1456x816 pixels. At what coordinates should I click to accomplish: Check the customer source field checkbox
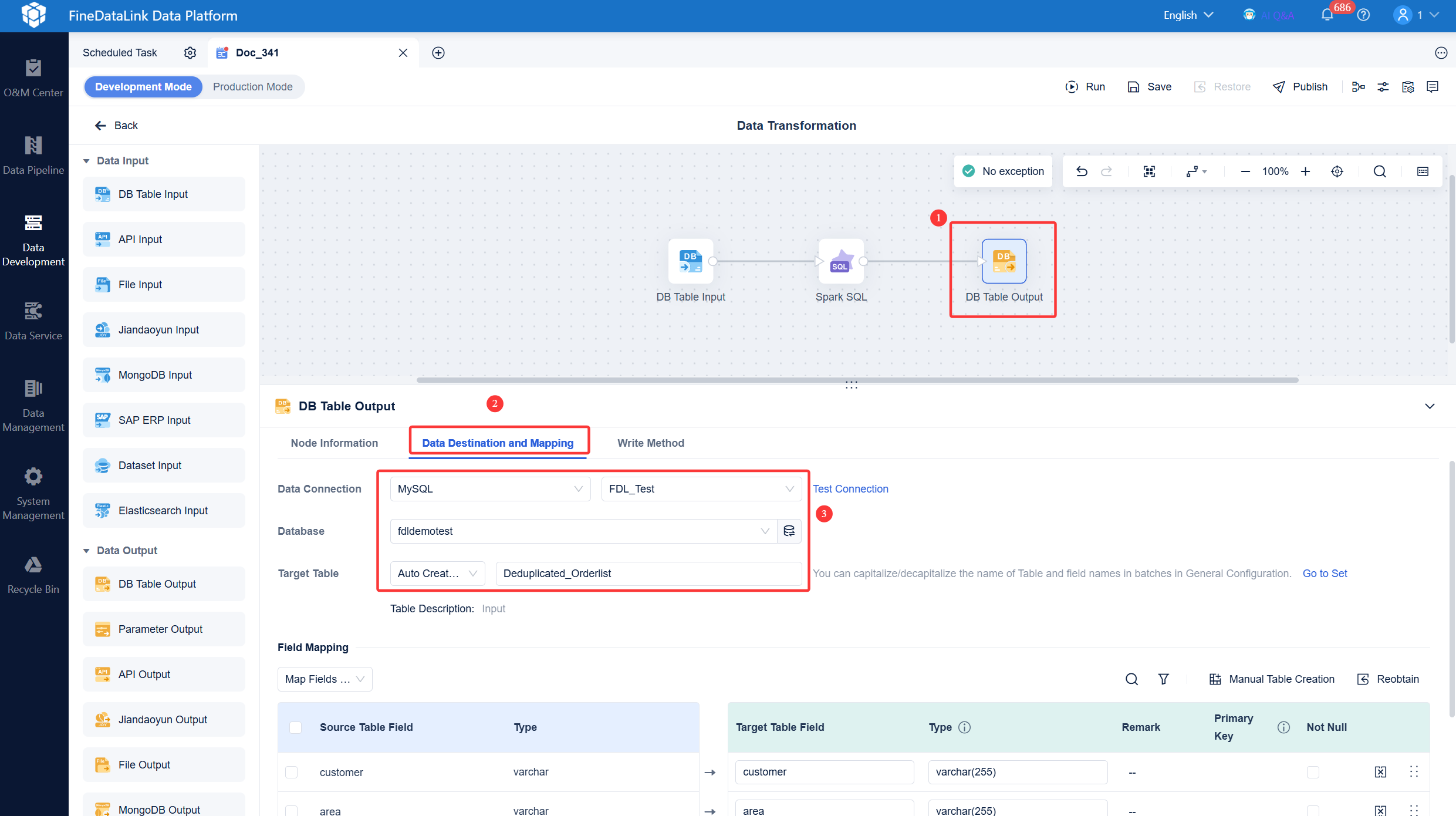tap(291, 772)
